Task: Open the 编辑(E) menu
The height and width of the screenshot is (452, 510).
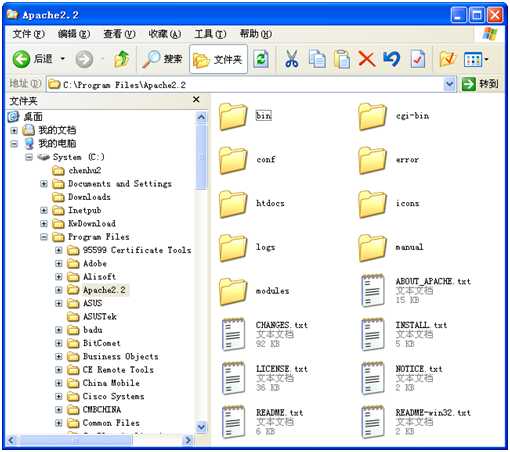Action: point(74,34)
